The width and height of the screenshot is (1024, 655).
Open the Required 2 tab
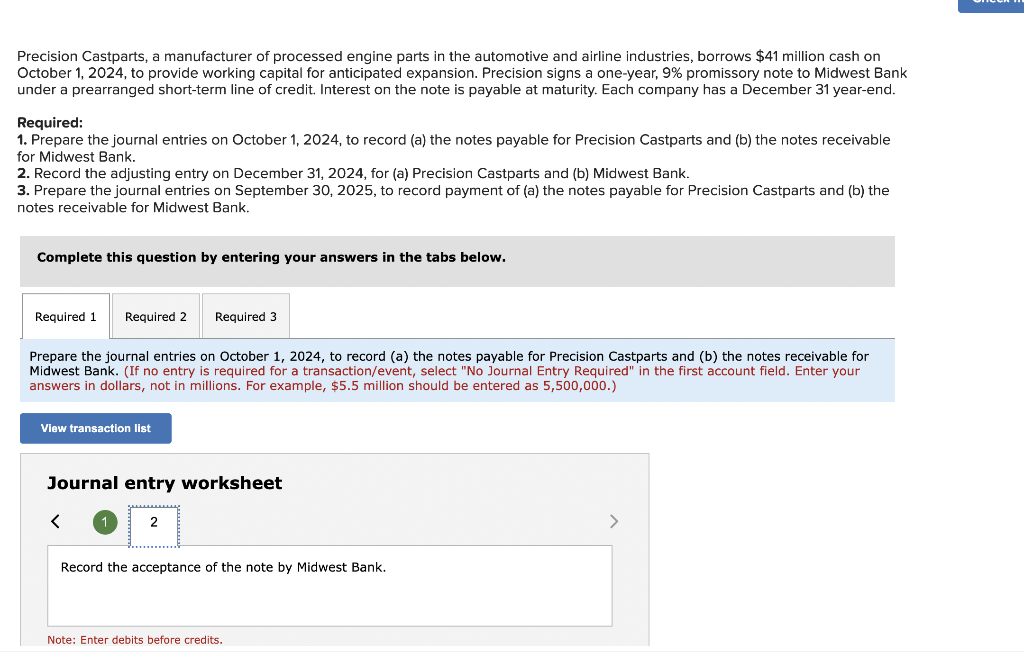[x=155, y=316]
